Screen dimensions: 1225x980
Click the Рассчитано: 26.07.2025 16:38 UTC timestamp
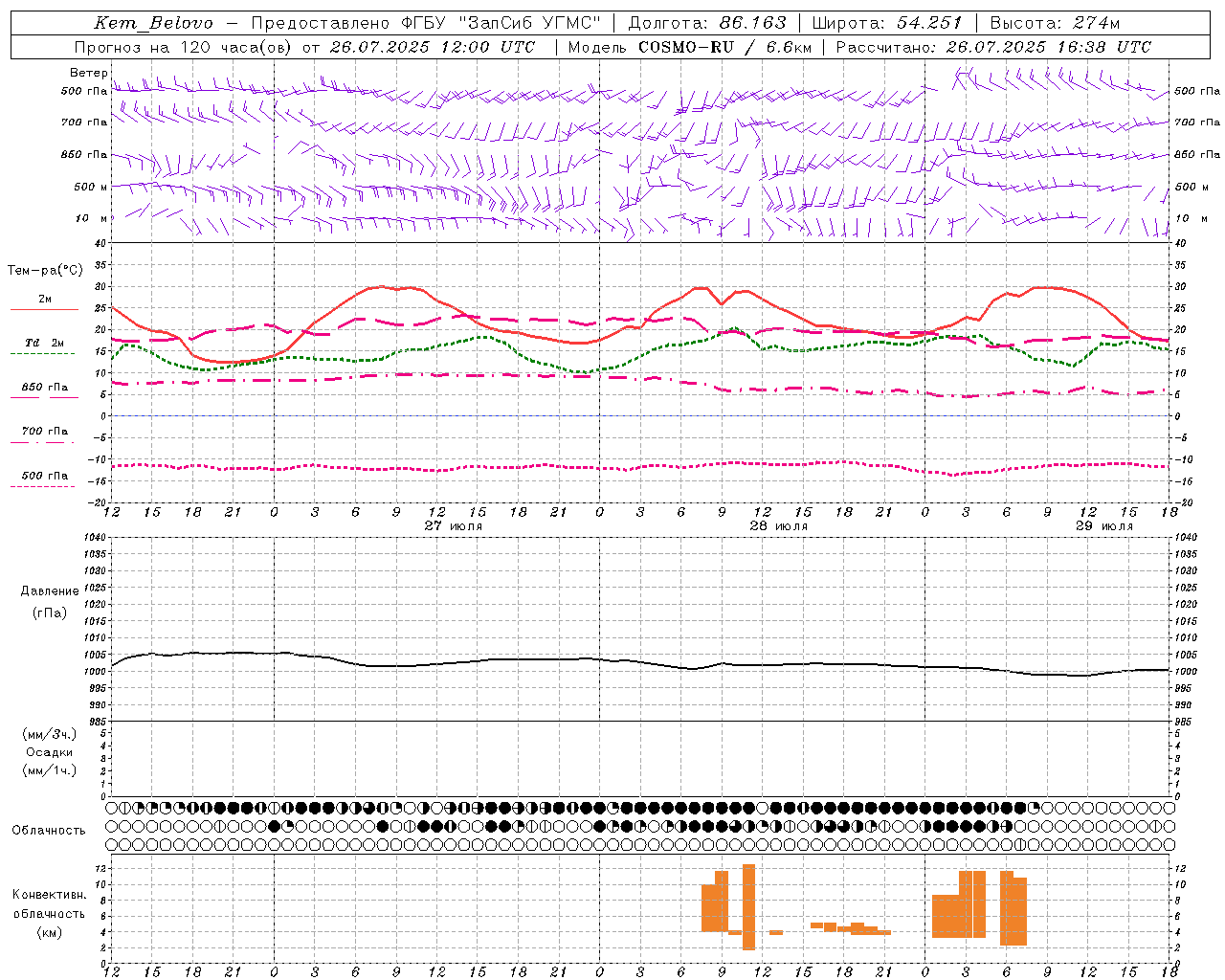coord(993,47)
